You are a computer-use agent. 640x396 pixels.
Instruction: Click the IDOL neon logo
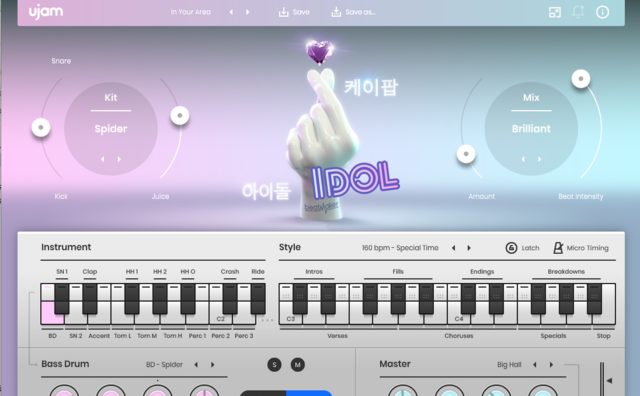tap(355, 180)
